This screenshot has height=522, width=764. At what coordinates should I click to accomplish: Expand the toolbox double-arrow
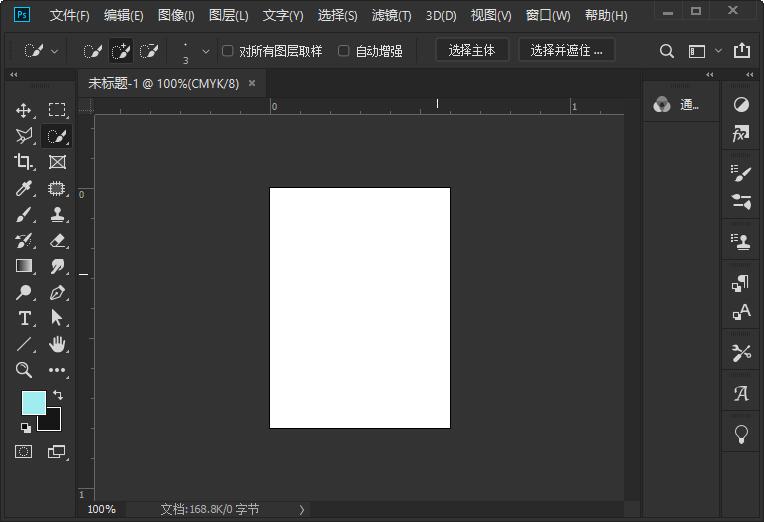click(14, 75)
